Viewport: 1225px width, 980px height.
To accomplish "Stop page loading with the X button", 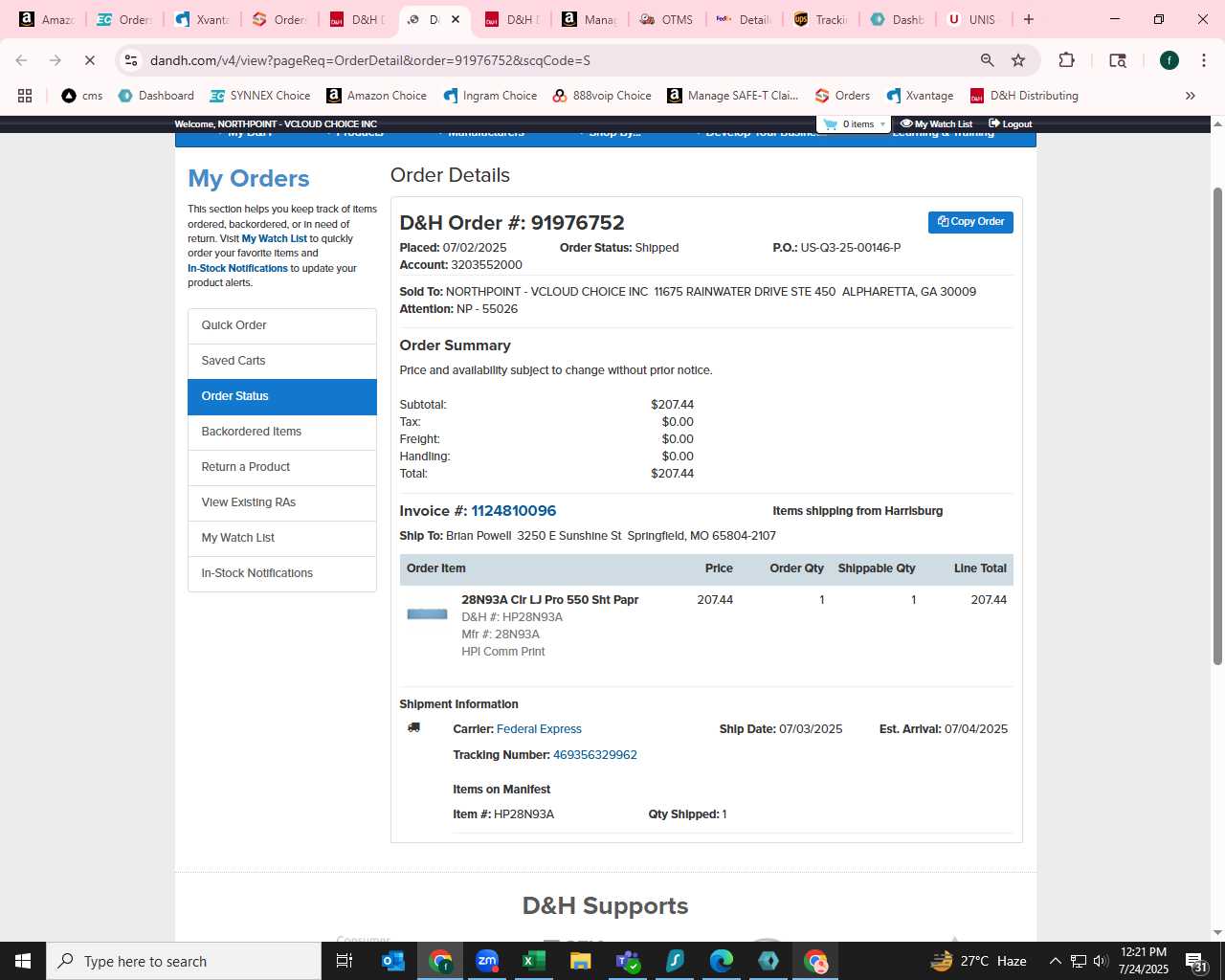I will pos(89,60).
